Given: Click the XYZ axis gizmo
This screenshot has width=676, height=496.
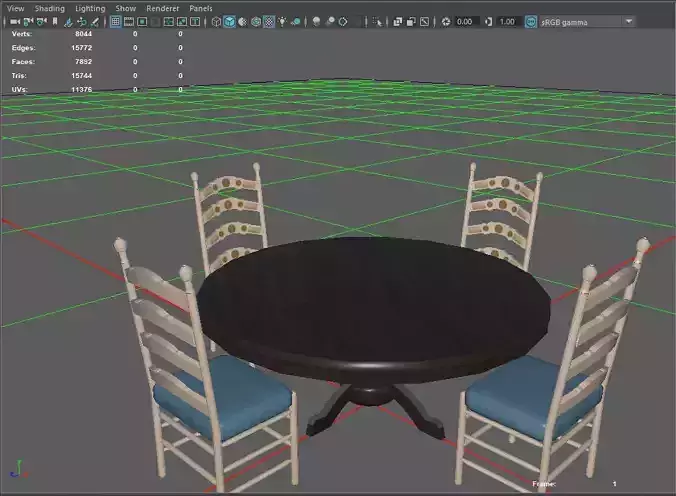Looking at the screenshot, I should pyautogui.click(x=19, y=469).
